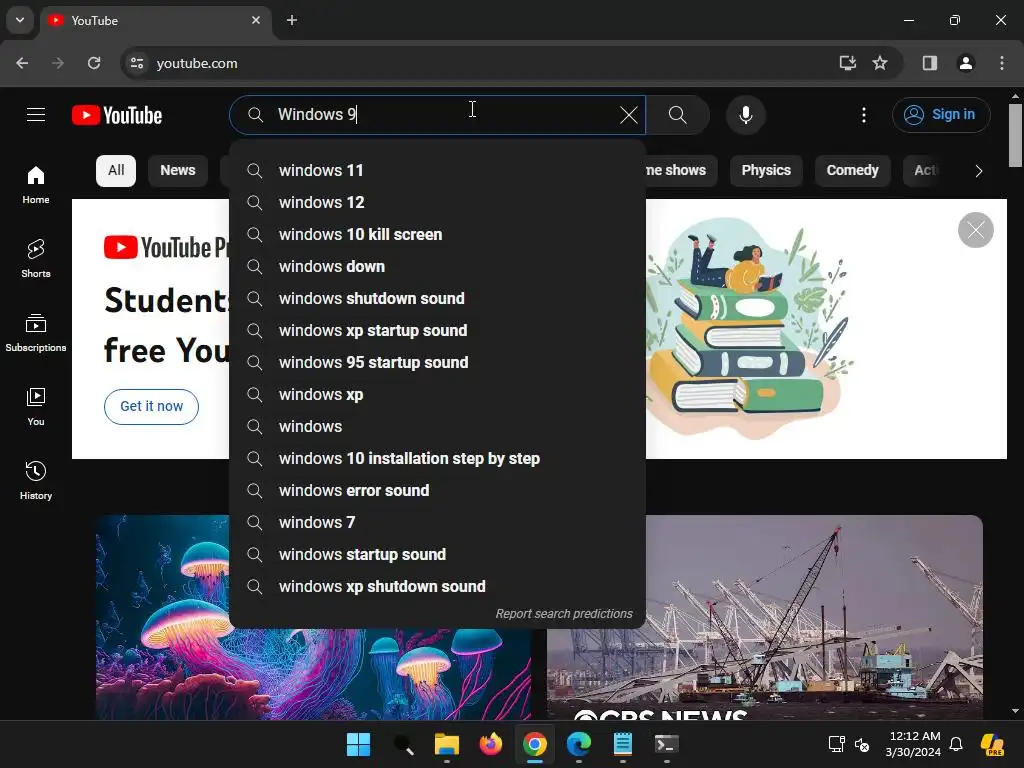Screen dimensions: 1024x768
Task: Toggle the Chrome side panel
Action: point(930,63)
